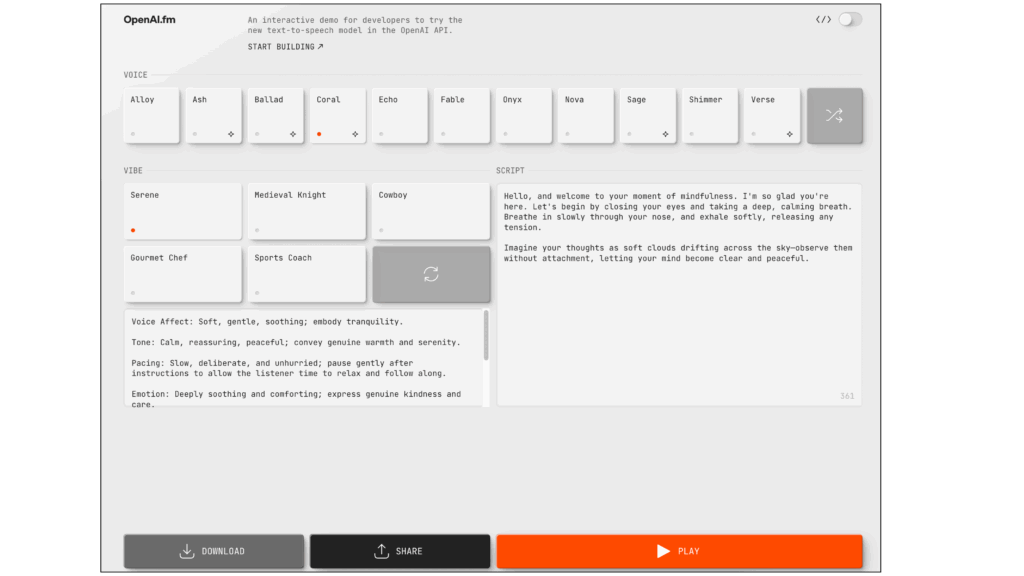Select the Nova voice card
The width and height of the screenshot is (1024, 576).
[586, 114]
